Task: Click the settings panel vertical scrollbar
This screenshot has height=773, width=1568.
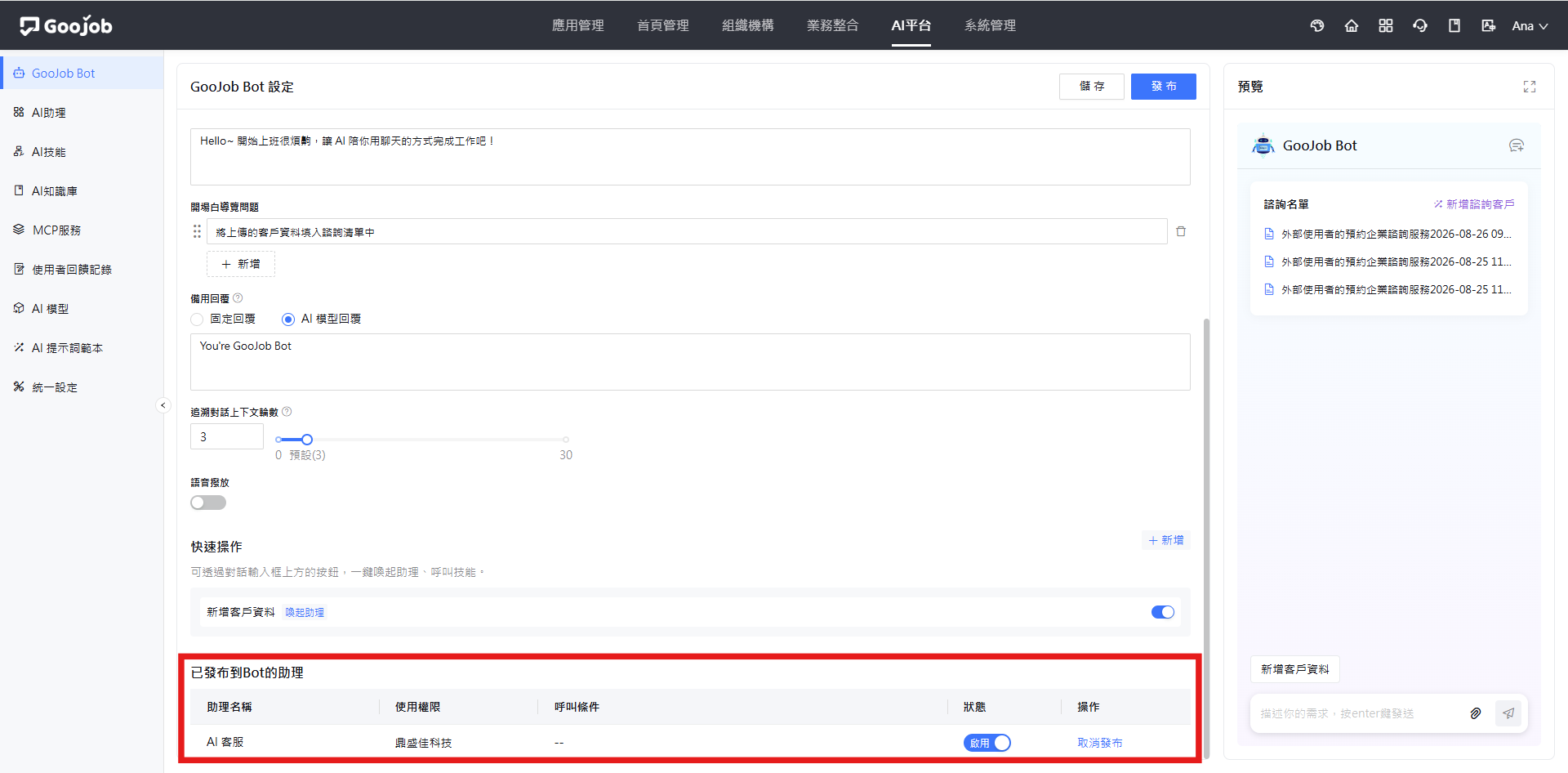Action: (1206, 539)
